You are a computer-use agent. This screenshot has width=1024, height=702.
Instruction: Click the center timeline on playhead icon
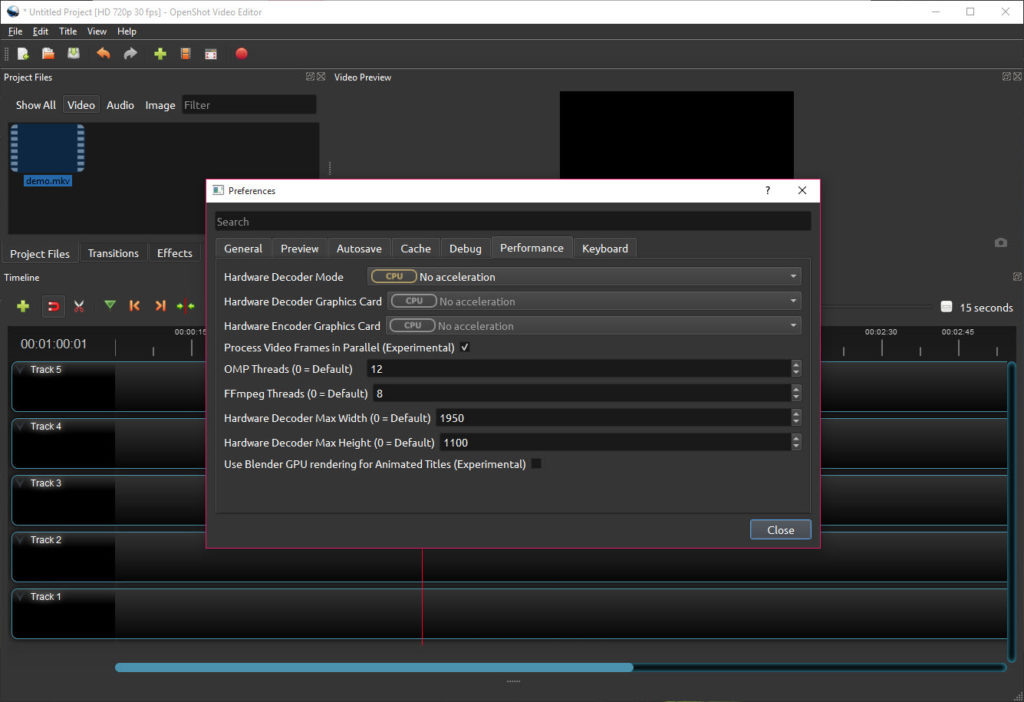(x=185, y=306)
